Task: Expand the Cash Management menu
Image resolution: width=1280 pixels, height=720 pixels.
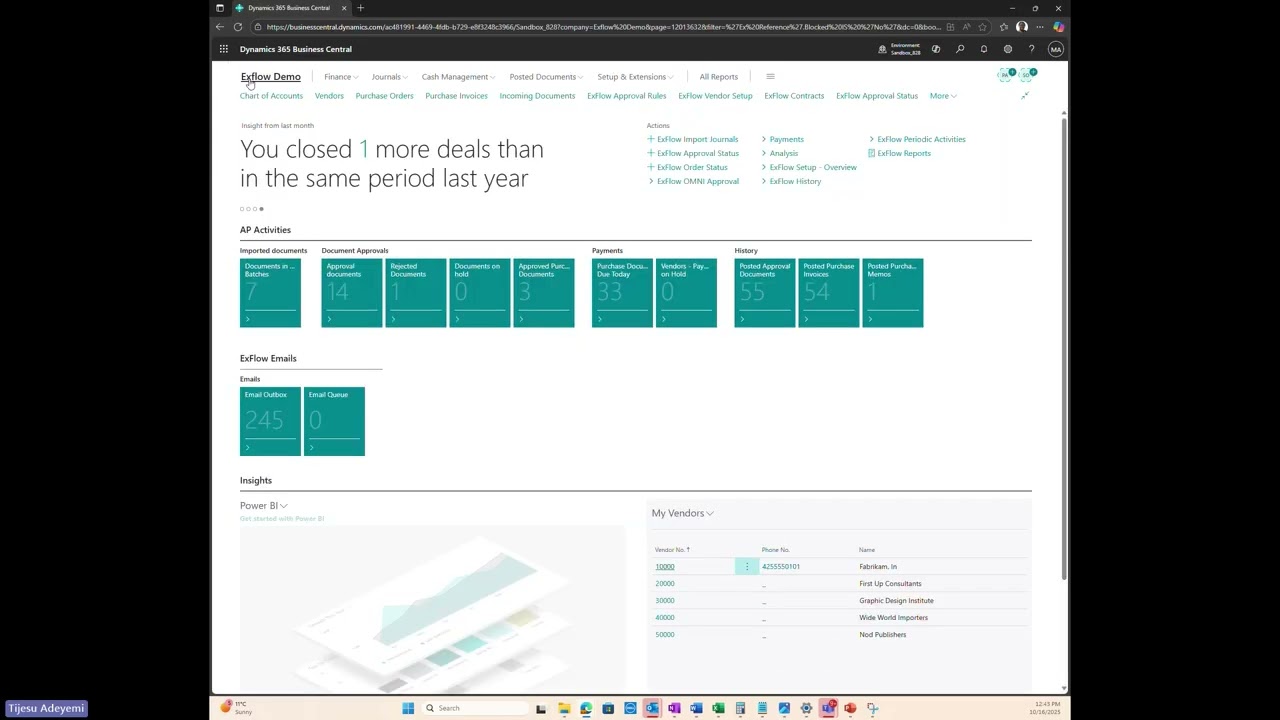Action: 458,77
